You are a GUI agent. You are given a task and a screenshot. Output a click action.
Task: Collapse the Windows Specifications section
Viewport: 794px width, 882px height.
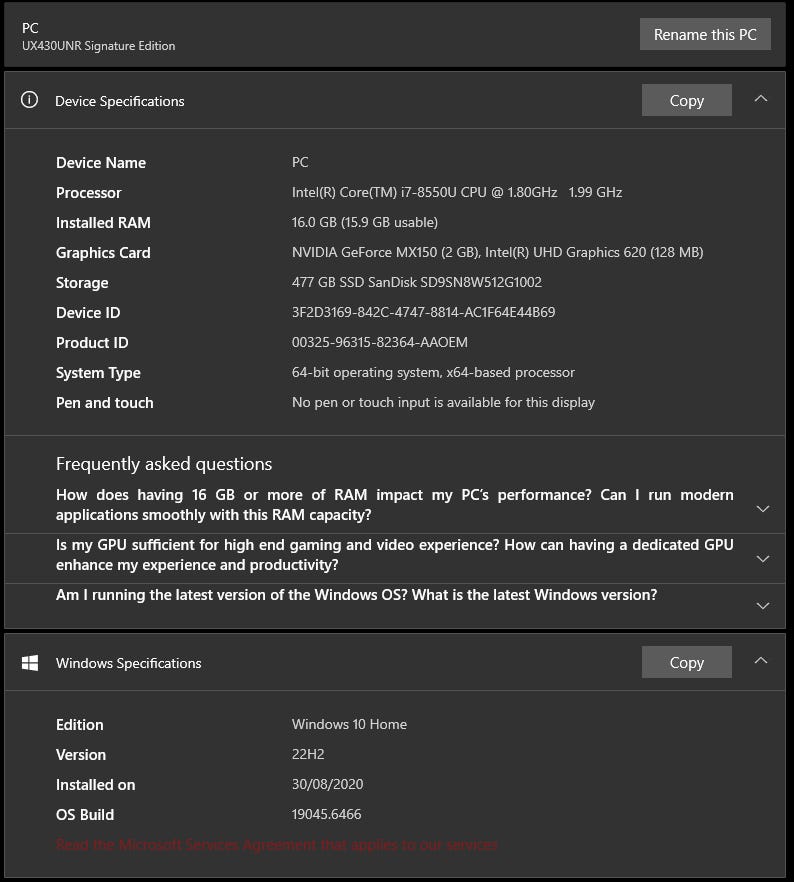[x=761, y=660]
